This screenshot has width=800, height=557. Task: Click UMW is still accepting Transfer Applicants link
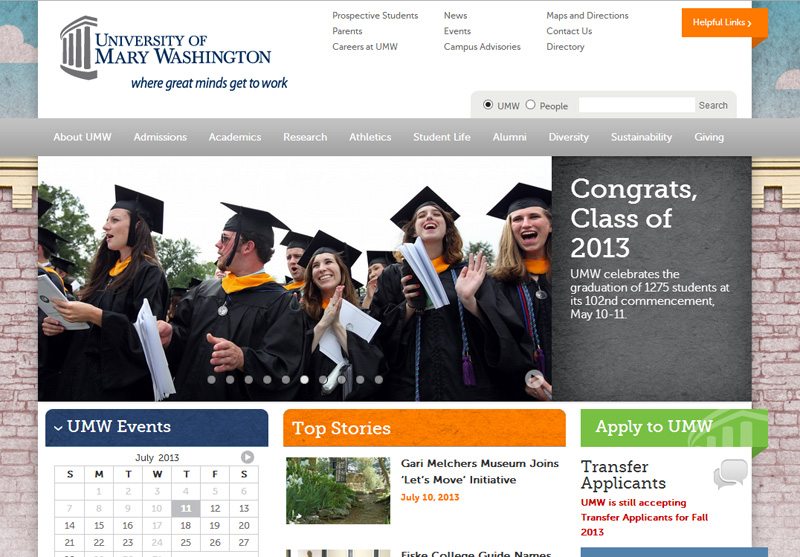pos(644,517)
